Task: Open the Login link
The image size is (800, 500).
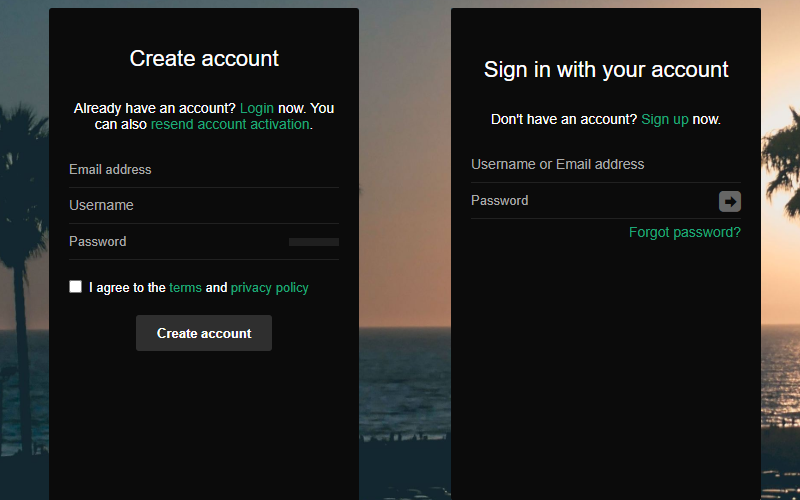Action: tap(257, 108)
